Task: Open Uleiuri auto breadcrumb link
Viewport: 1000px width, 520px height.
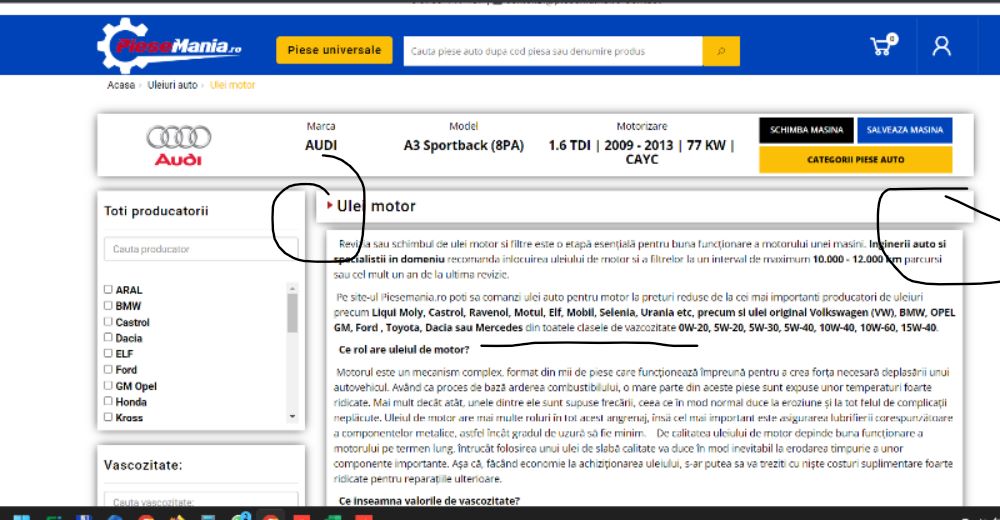Action: click(172, 85)
